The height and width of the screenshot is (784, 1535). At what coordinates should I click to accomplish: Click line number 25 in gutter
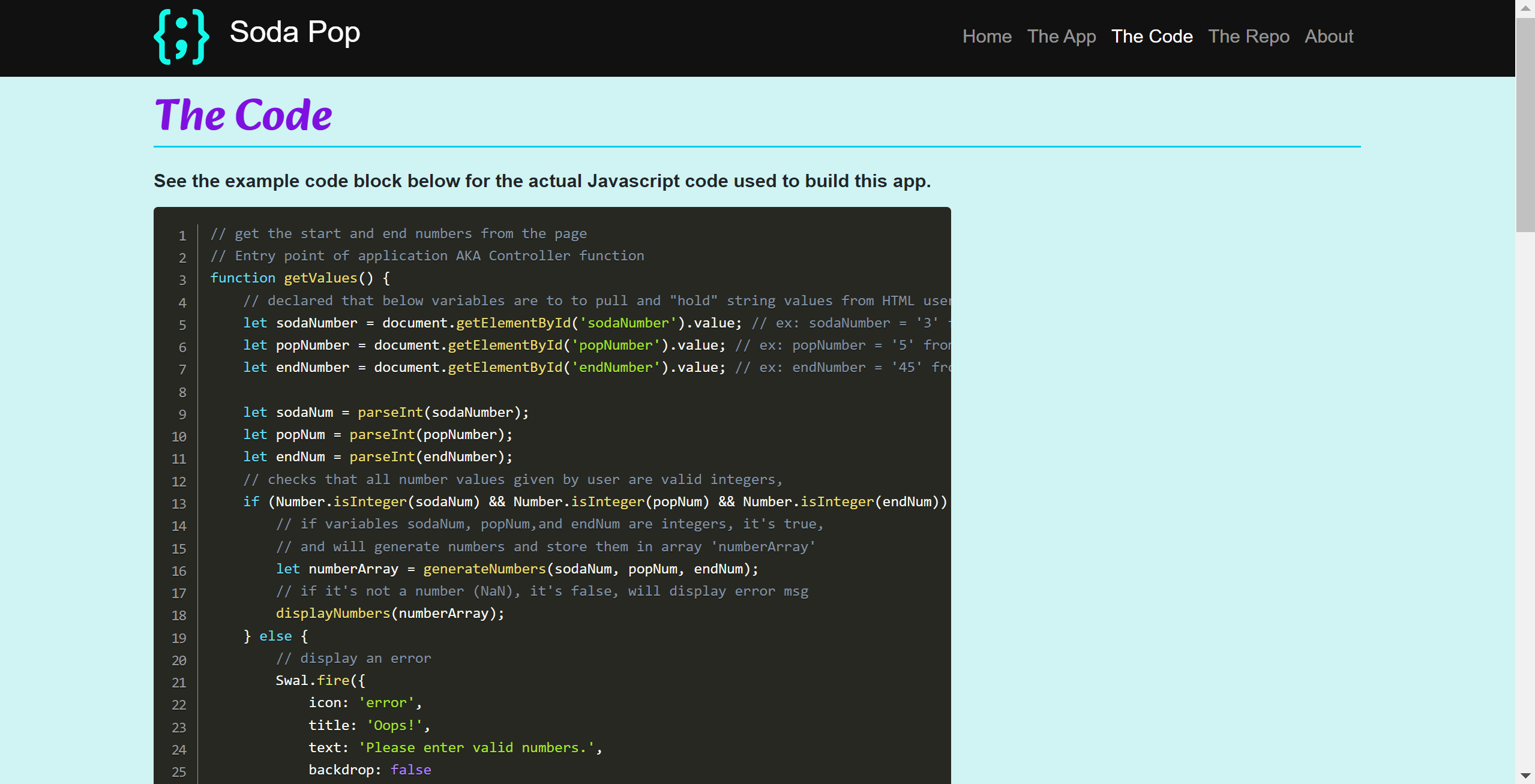coord(179,772)
